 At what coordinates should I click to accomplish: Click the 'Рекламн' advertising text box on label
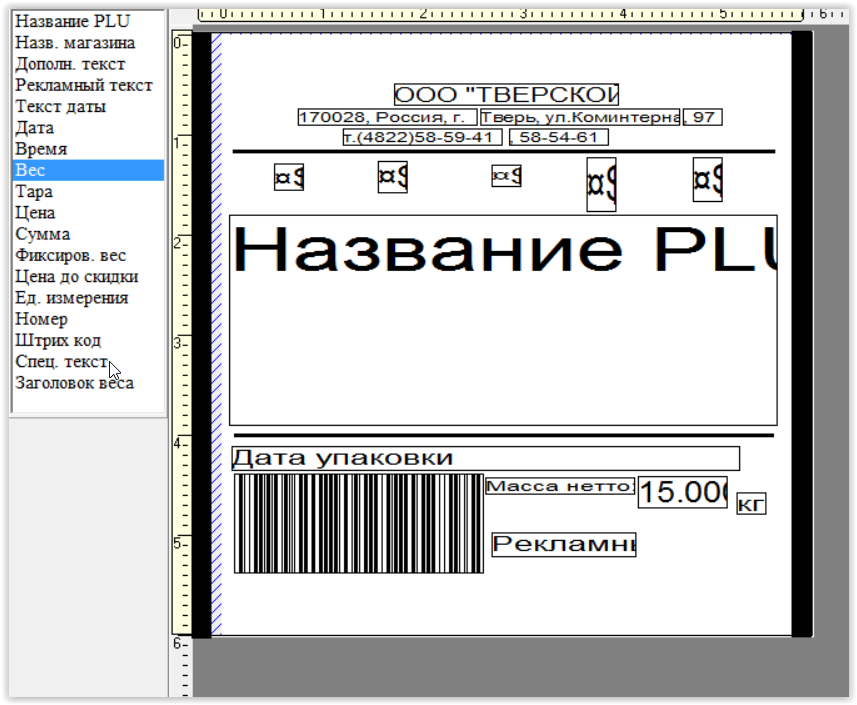(x=563, y=545)
